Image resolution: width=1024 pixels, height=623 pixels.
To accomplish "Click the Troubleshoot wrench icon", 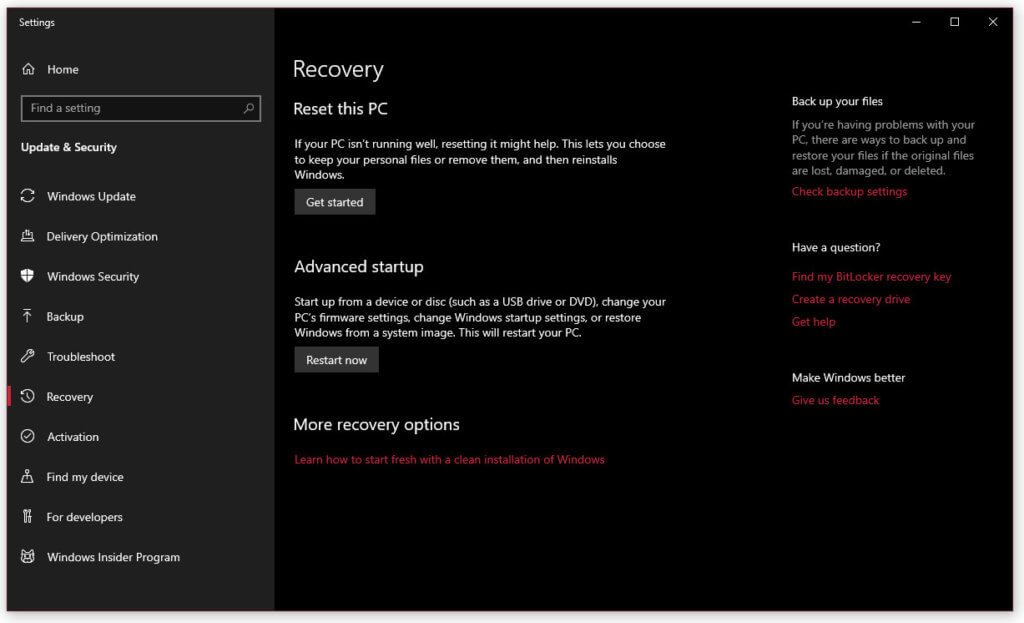I will [x=27, y=356].
